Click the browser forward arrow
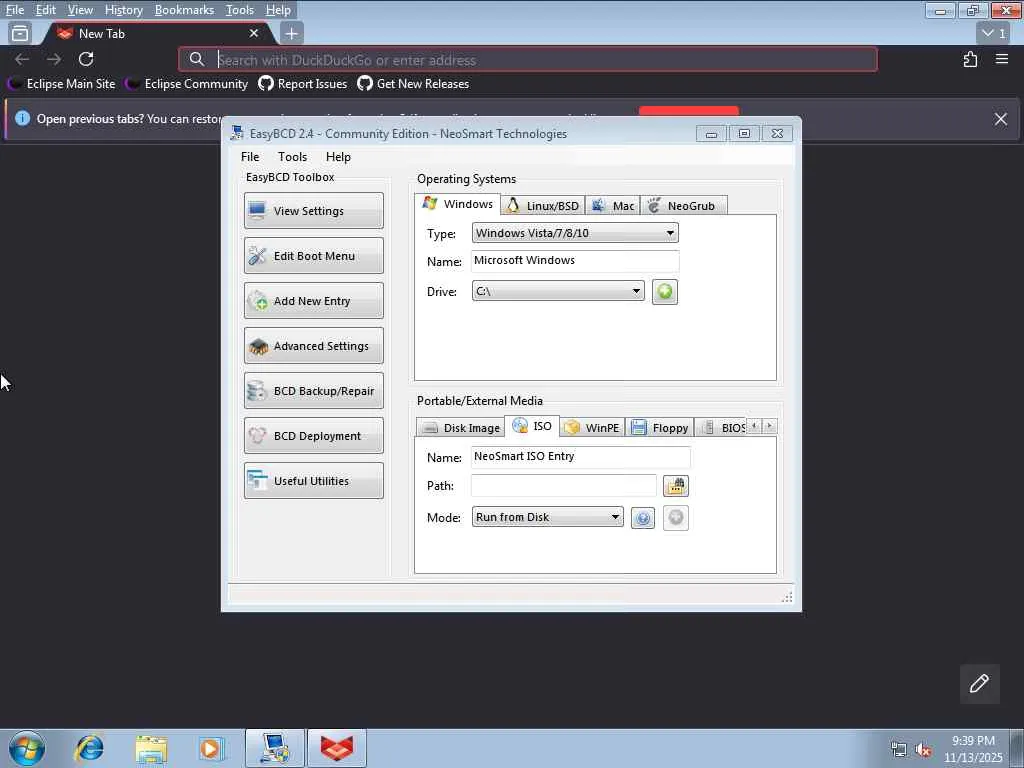 [54, 59]
